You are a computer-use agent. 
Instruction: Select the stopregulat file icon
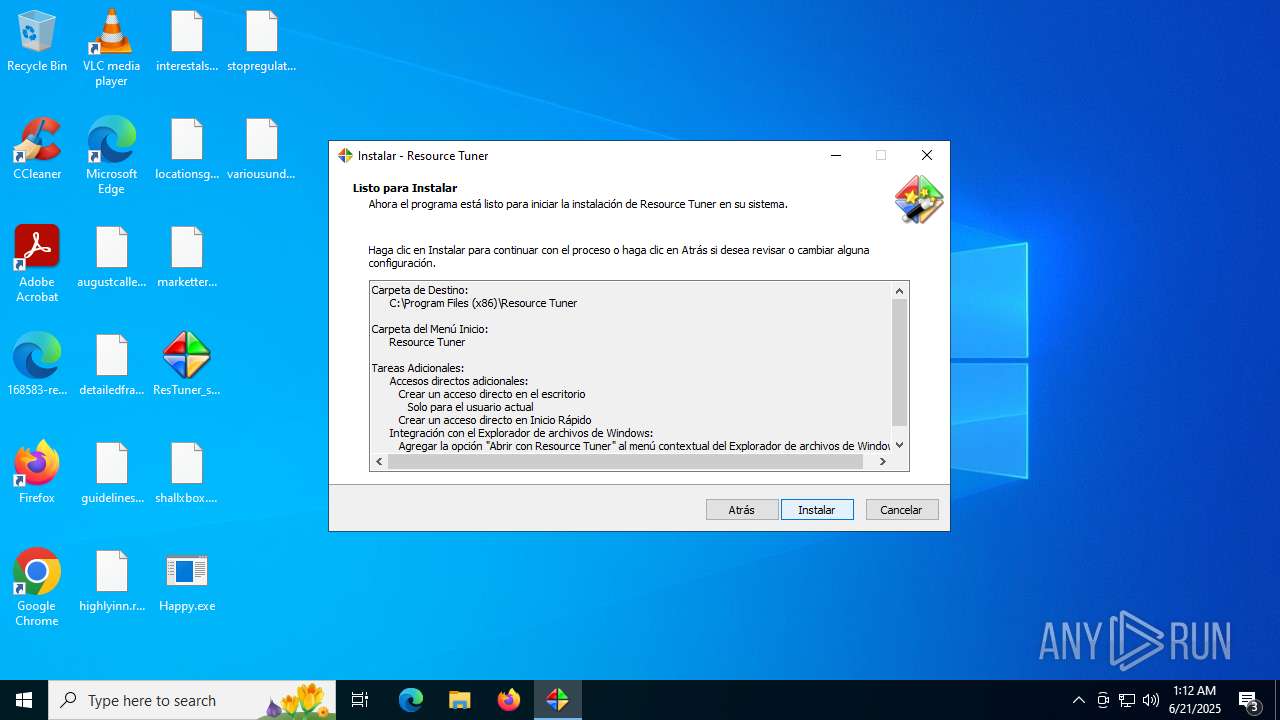tap(262, 40)
